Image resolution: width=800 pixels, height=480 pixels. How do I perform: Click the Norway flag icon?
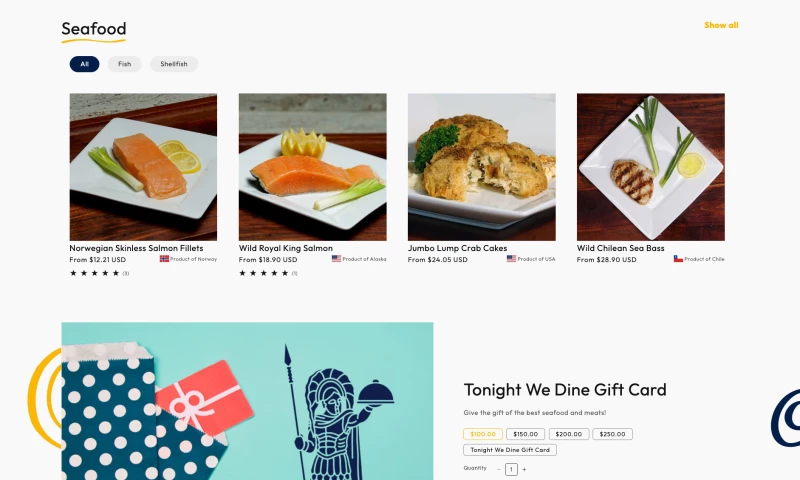(164, 259)
